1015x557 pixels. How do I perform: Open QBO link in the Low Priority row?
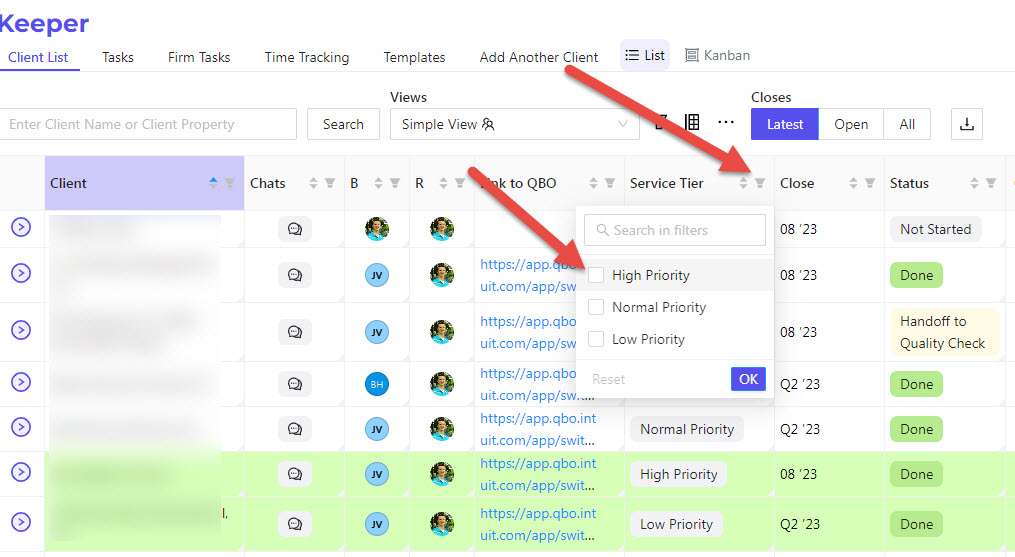click(538, 524)
